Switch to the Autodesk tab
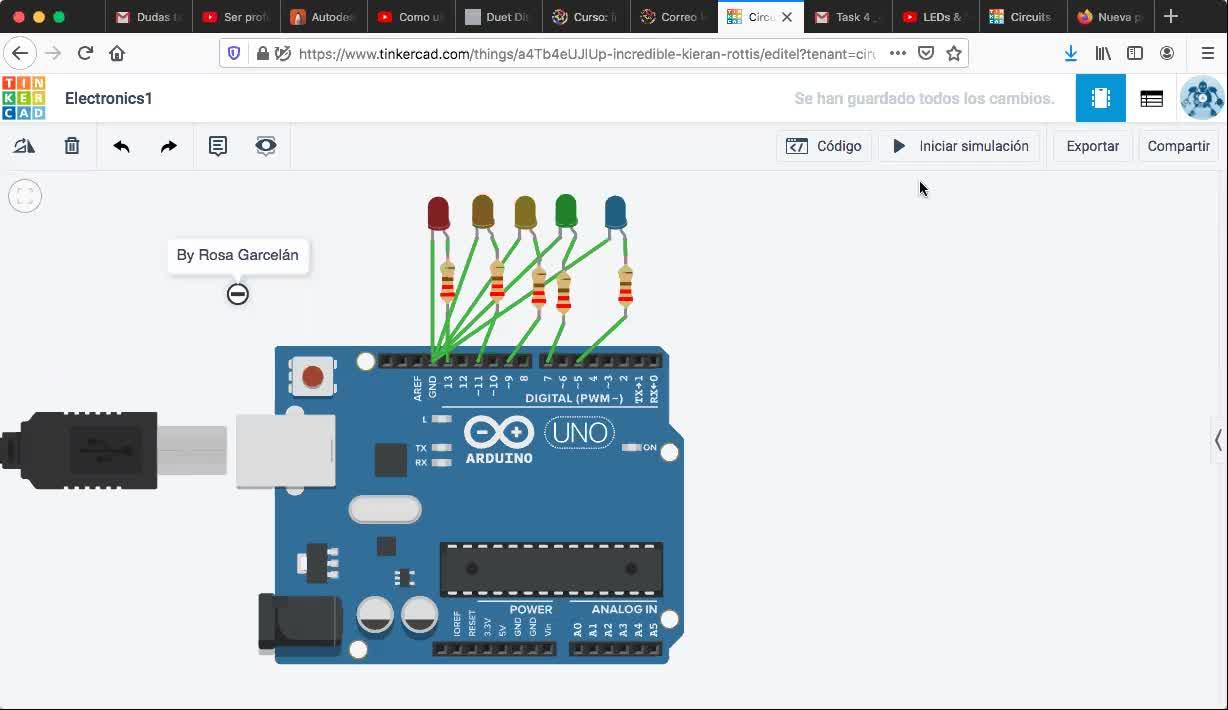 (x=323, y=17)
